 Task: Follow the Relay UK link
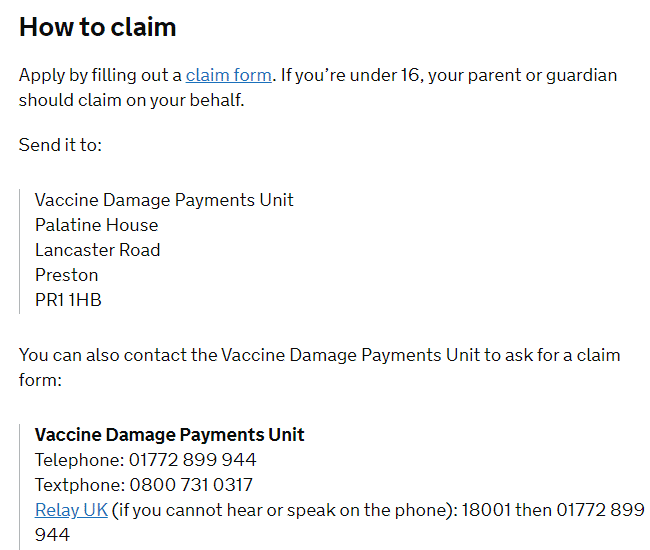coord(70,510)
